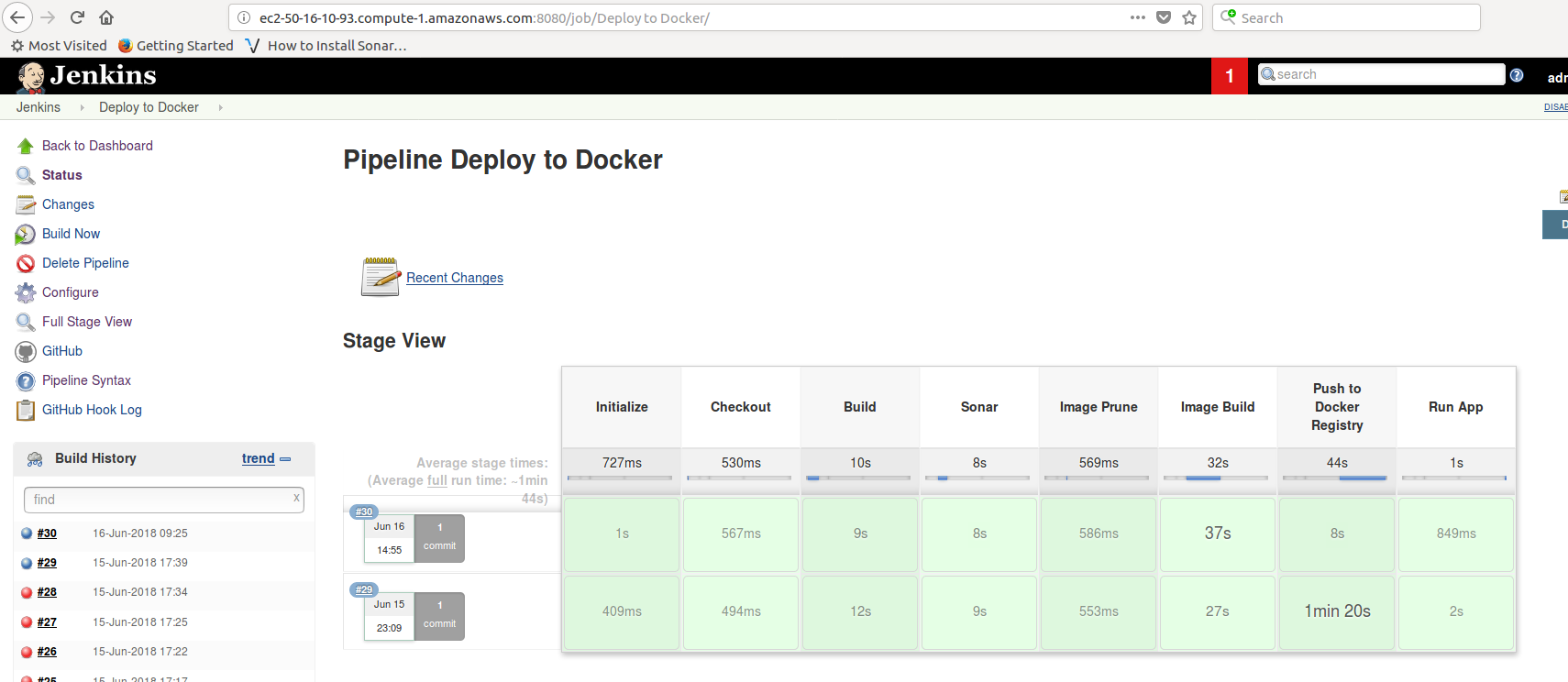
Task: Click the GitHub Hook Log clipboard icon
Action: (26, 410)
